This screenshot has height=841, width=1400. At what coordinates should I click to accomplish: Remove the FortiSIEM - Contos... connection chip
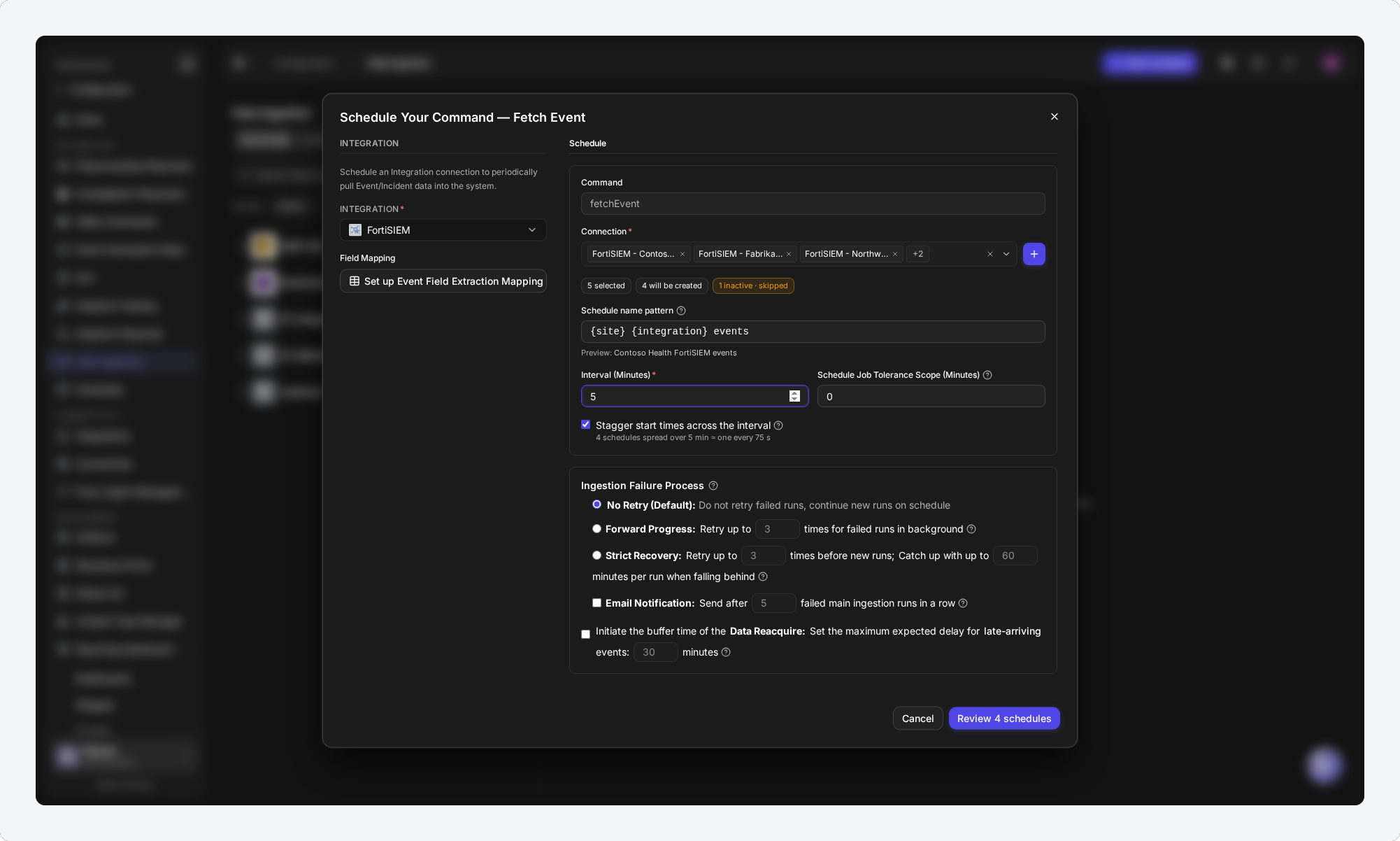click(x=683, y=254)
